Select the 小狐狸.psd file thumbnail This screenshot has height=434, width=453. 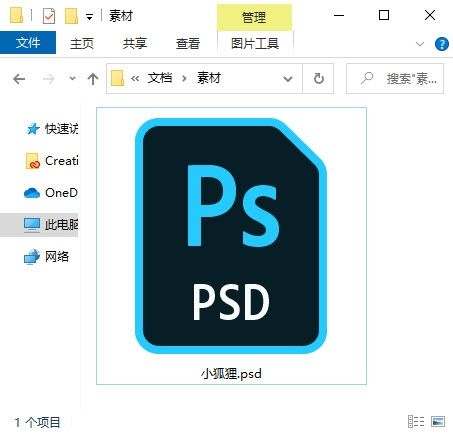tap(231, 246)
